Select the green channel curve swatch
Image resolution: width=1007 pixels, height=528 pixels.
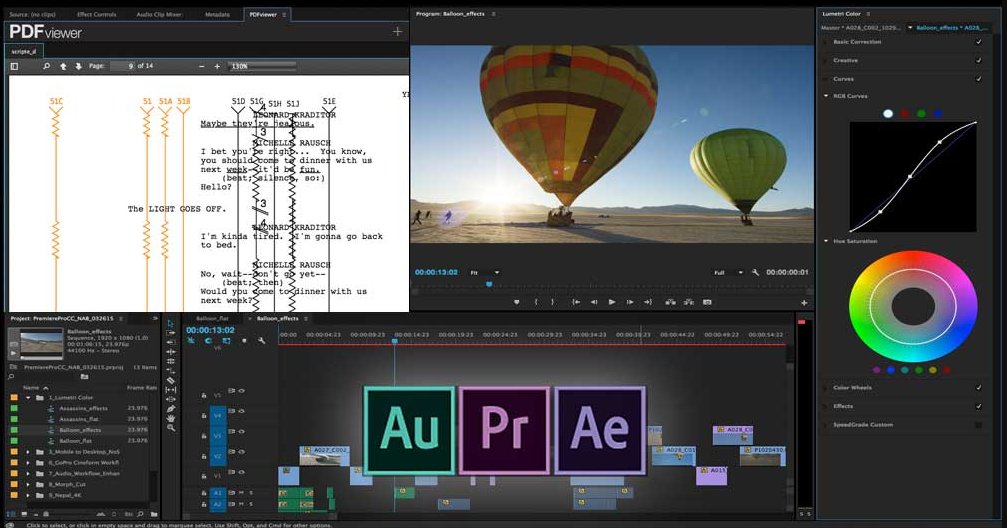(x=921, y=114)
